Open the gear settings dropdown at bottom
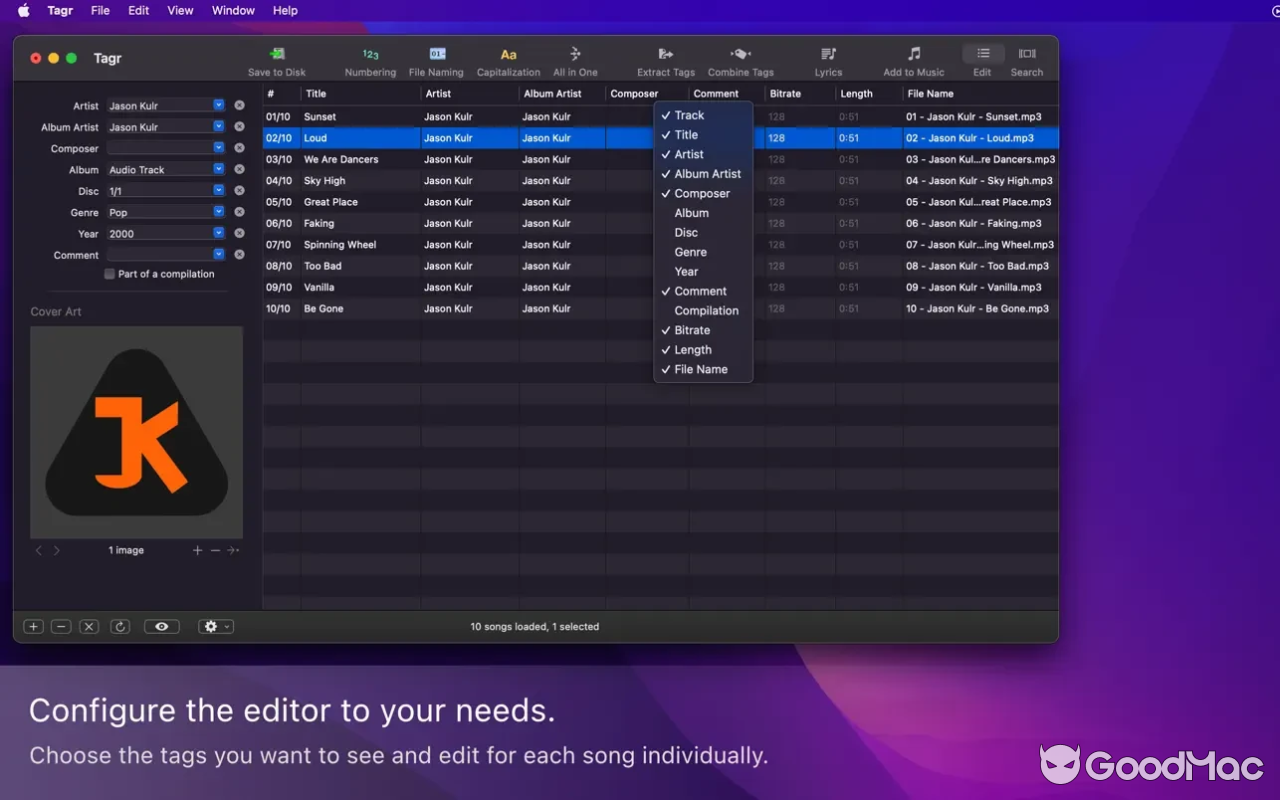1280x800 pixels. 215,627
